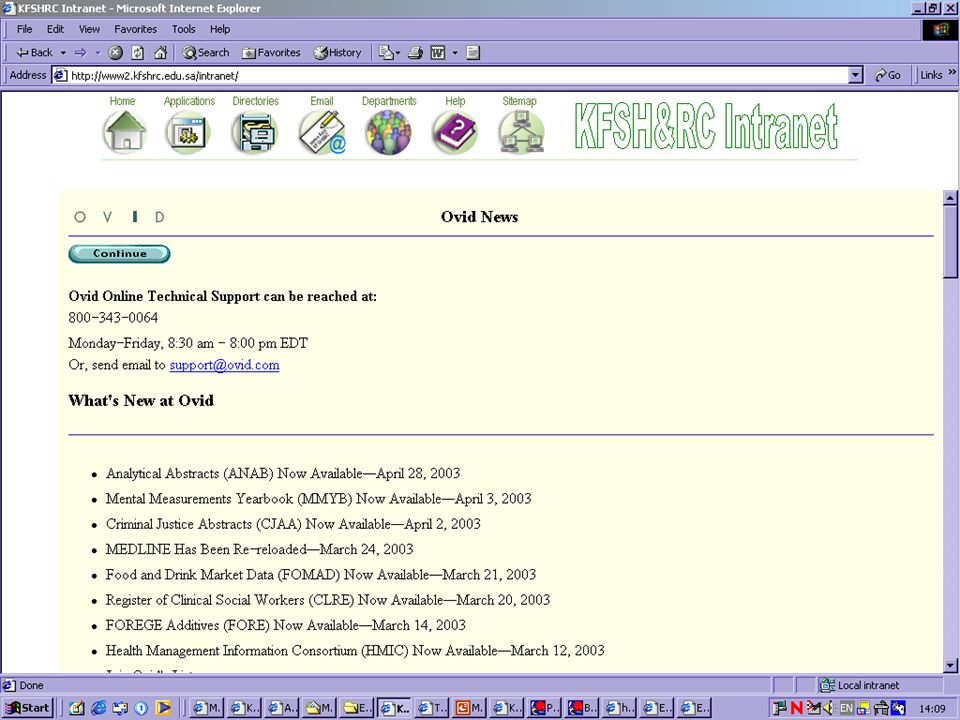Click the Refresh page icon

(138, 53)
